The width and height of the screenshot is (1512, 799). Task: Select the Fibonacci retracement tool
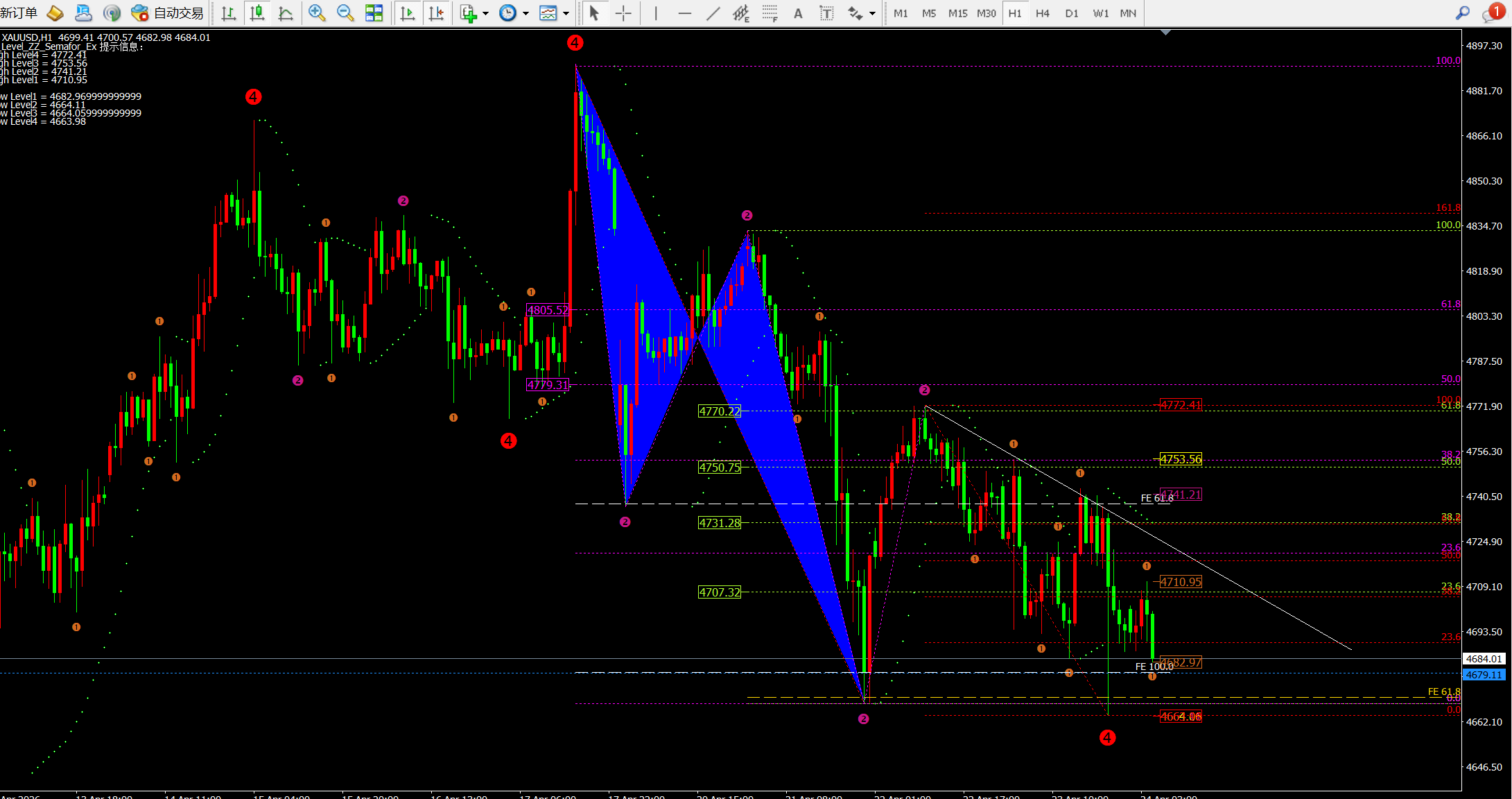(770, 13)
